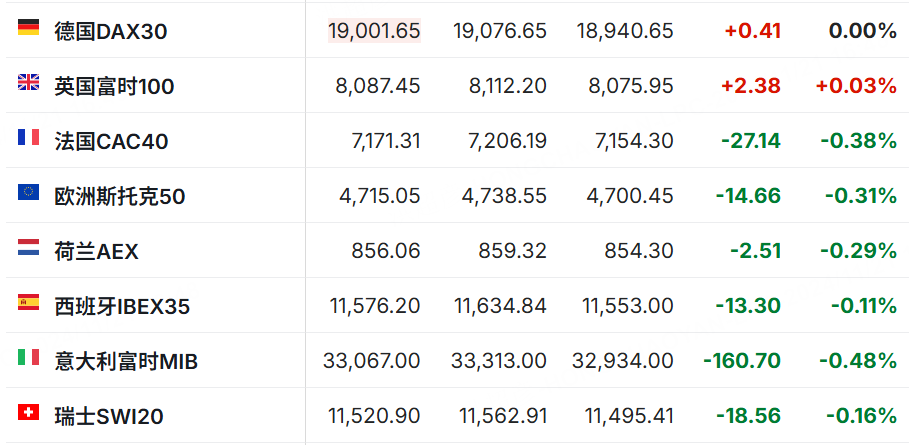Open the 瑞士SWI20 index link
The image size is (909, 445).
pos(109,416)
